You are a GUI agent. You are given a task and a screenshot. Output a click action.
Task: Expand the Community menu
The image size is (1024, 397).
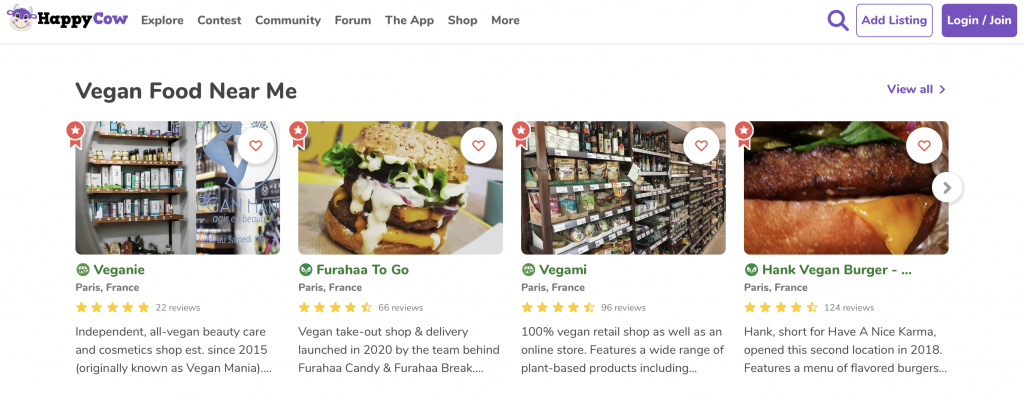tap(288, 20)
